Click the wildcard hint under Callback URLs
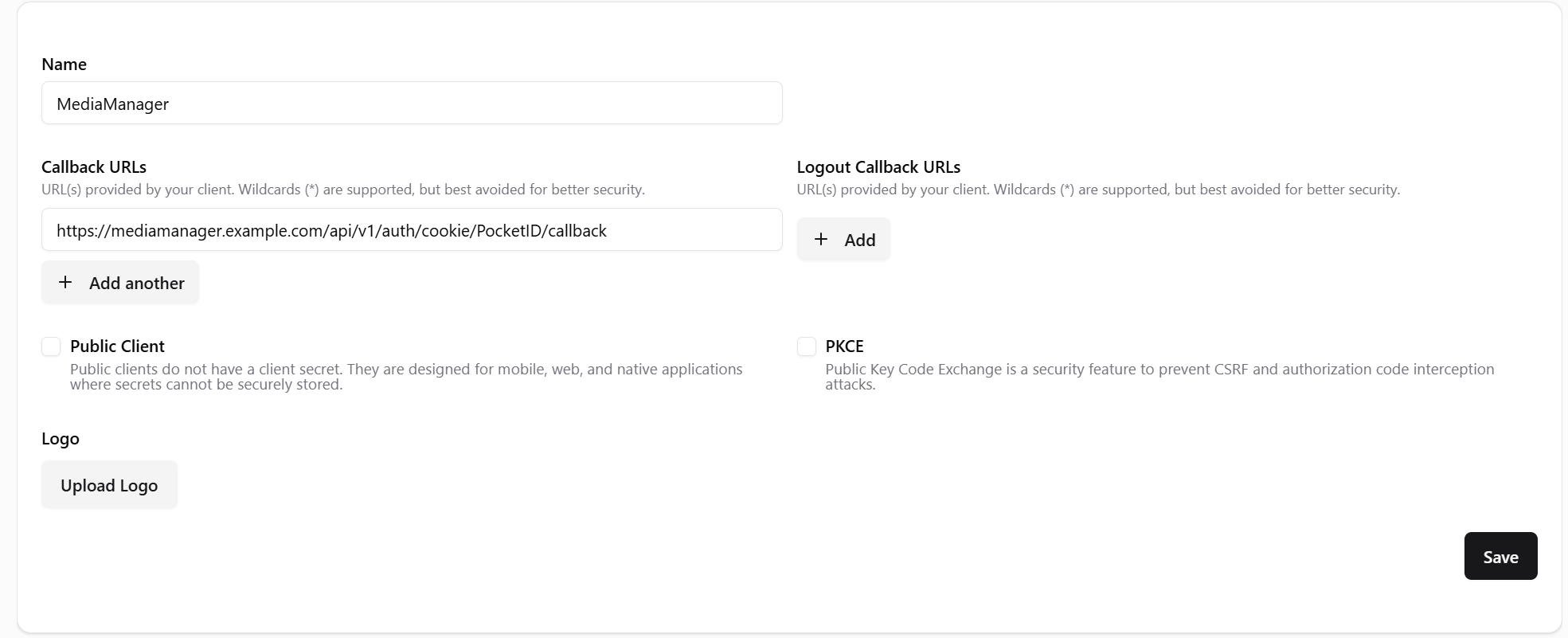Screen dimensions: 1568x638 (342, 190)
